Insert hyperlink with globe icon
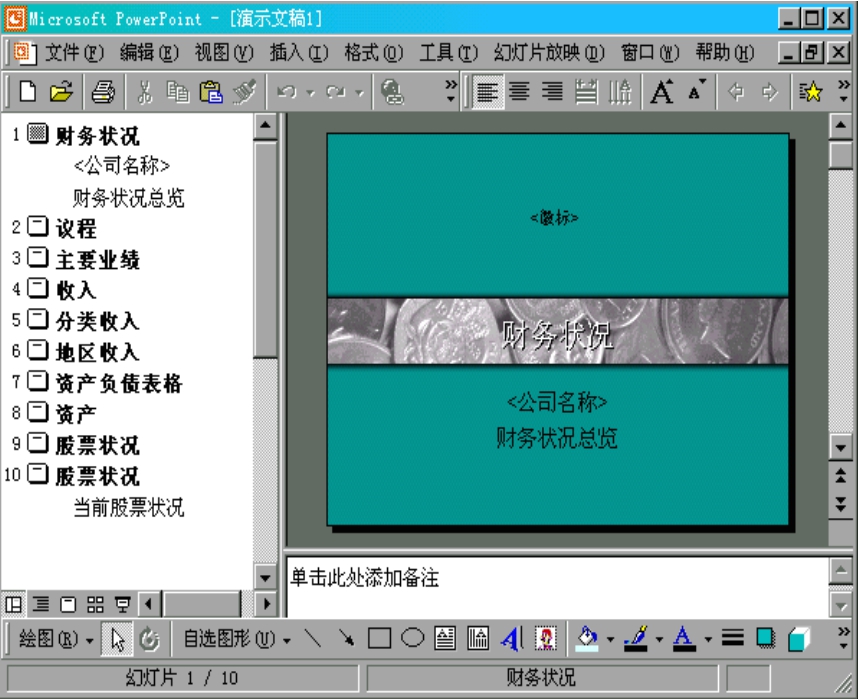858x699 pixels. click(392, 91)
